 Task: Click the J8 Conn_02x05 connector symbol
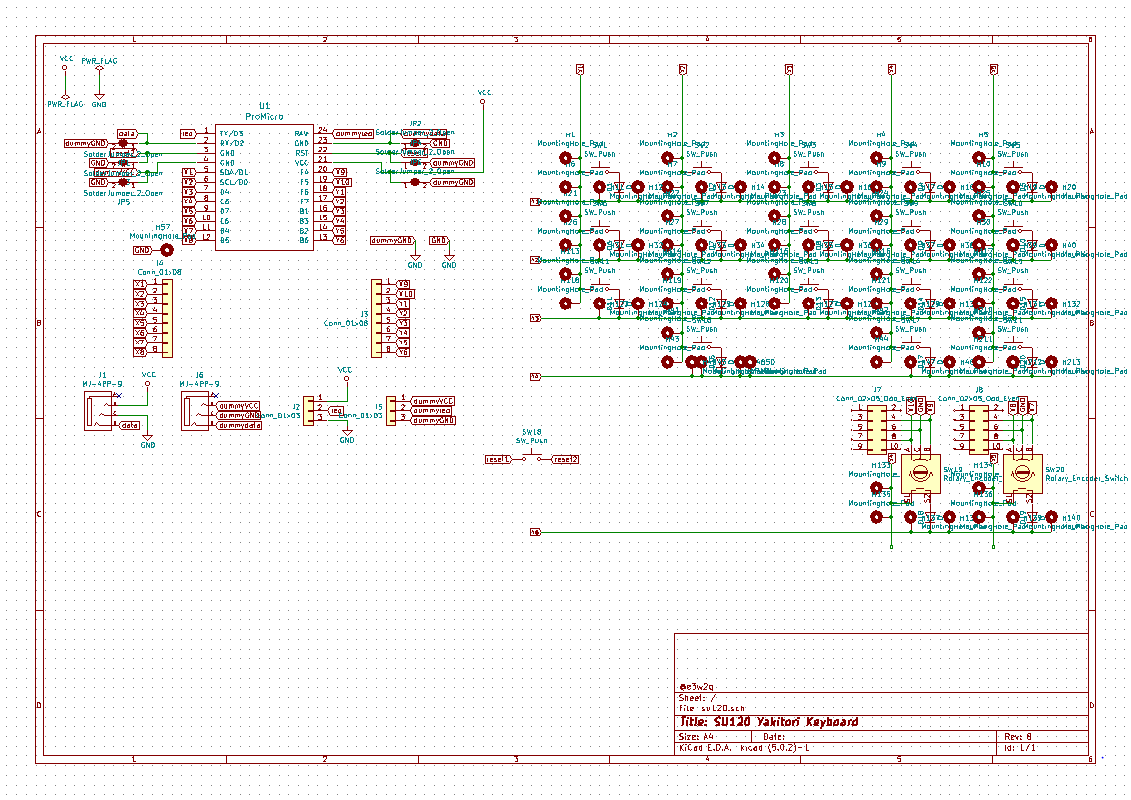coord(978,428)
